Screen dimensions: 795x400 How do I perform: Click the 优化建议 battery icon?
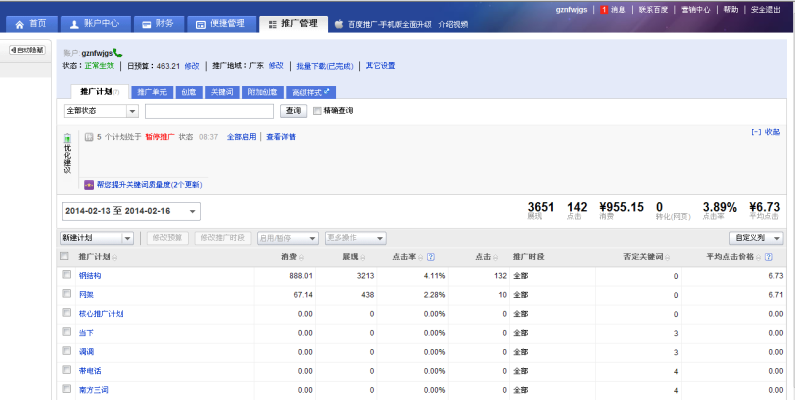[x=67, y=139]
